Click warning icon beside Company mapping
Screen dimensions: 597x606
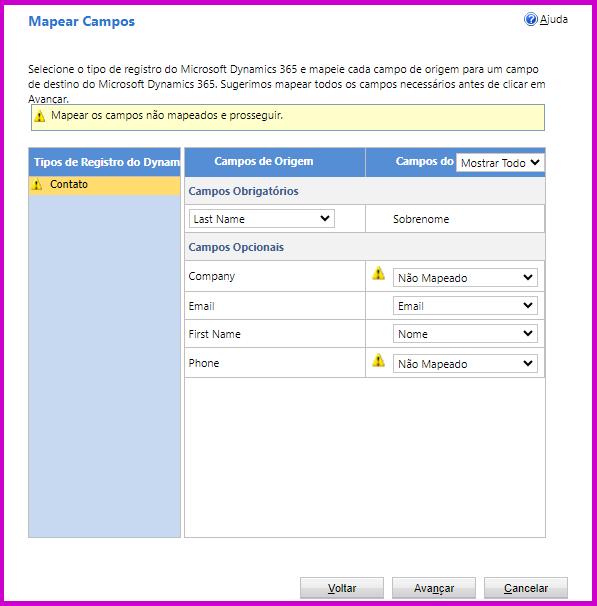(x=378, y=273)
